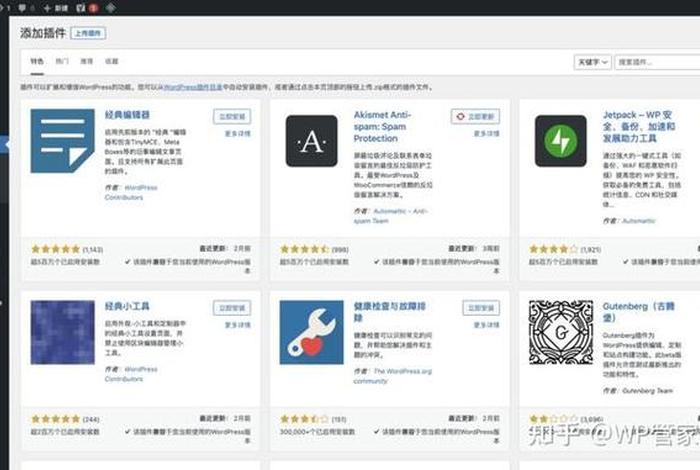Open the 经典小工具 blue plugin icon

click(62, 333)
